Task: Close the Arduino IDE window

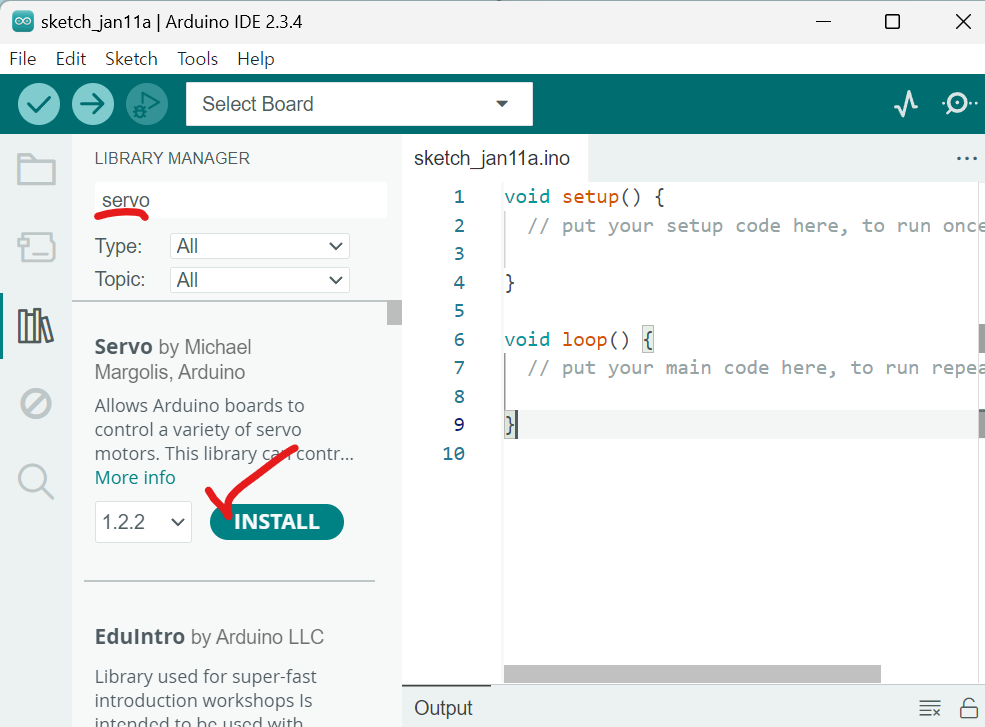Action: (x=962, y=21)
